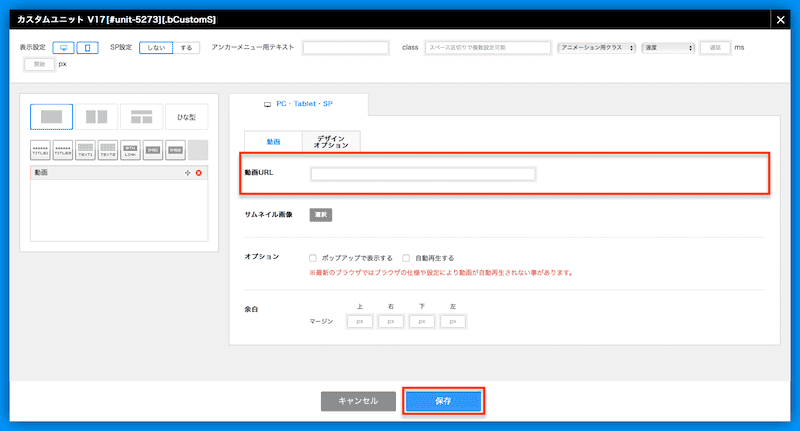Set SP設定 to しない
800x431 pixels.
coord(156,48)
